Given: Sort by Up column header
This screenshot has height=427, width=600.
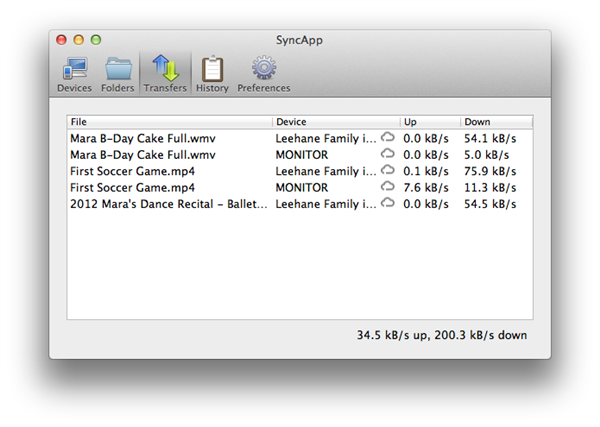Looking at the screenshot, I should point(430,122).
